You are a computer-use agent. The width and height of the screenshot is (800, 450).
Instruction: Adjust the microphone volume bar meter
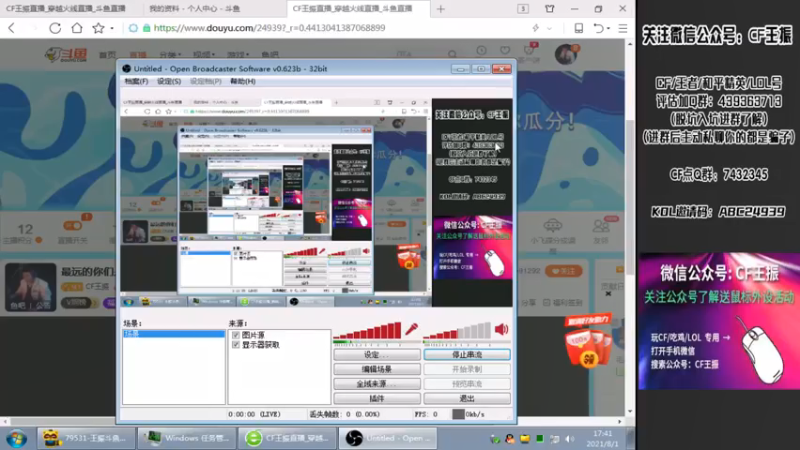point(367,331)
